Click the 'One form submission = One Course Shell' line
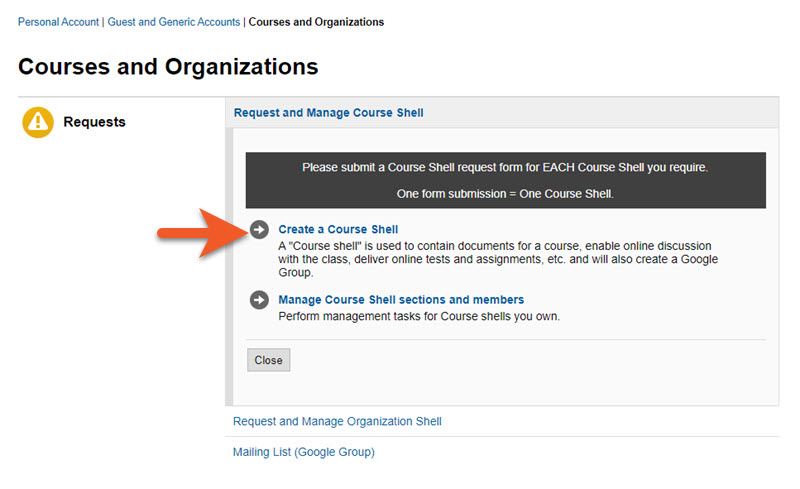 tap(505, 194)
